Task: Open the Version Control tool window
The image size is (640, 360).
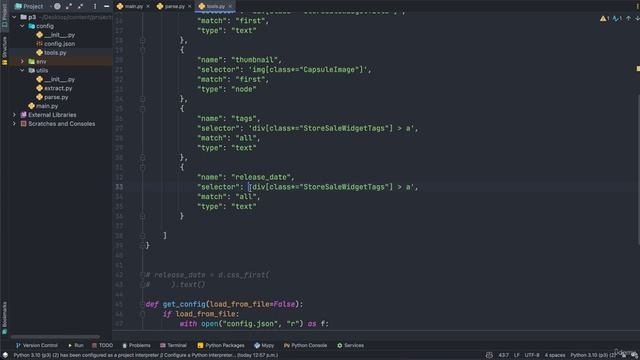Action: [x=37, y=345]
